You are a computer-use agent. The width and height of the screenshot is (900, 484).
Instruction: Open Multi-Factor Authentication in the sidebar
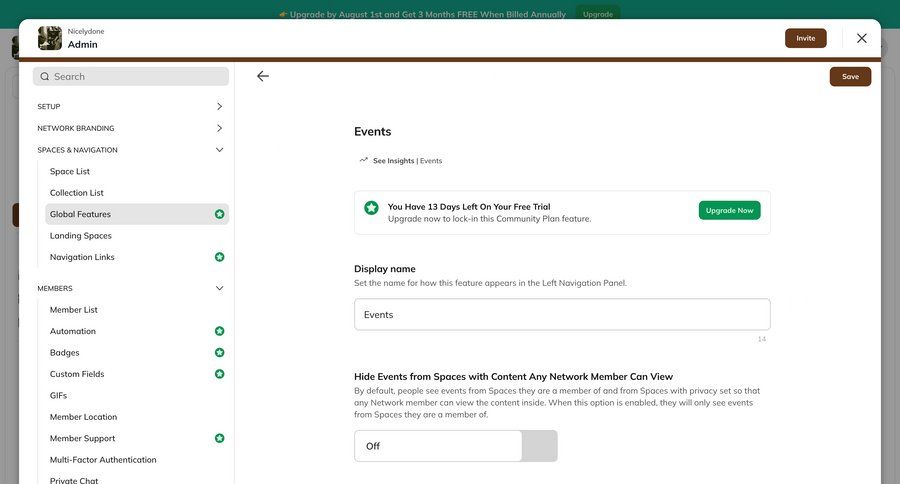[x=103, y=460]
